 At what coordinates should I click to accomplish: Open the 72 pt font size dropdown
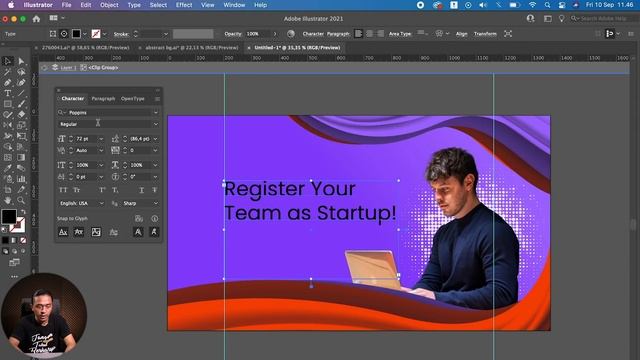[101, 139]
